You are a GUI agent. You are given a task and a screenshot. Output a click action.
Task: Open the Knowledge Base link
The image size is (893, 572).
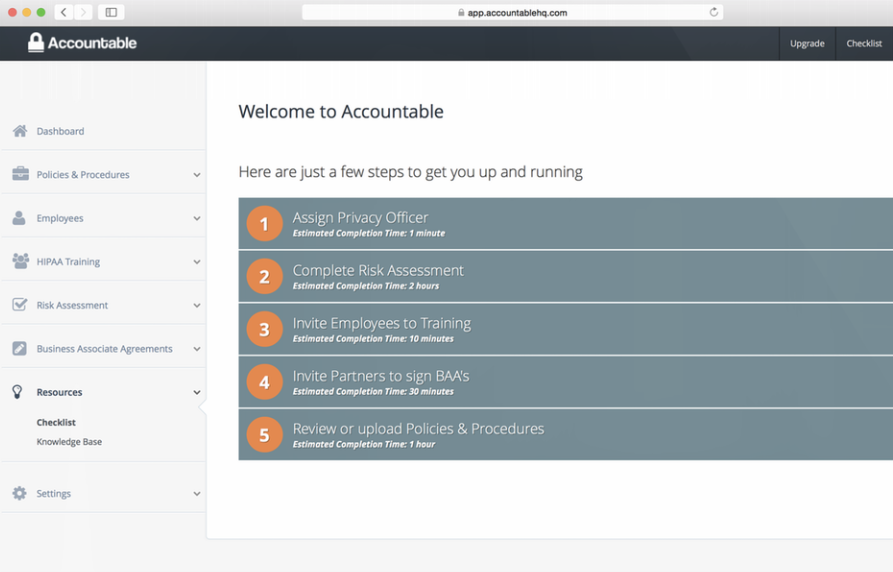pos(69,442)
